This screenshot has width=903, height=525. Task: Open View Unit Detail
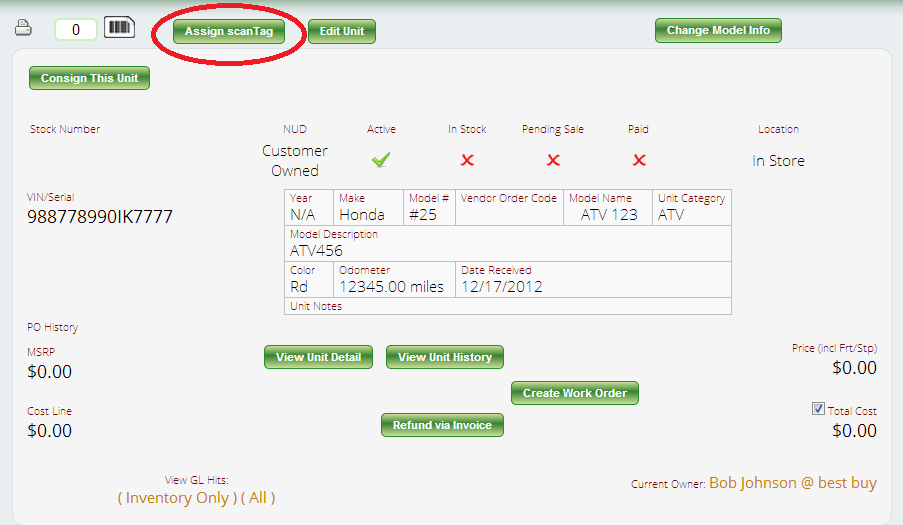point(319,357)
